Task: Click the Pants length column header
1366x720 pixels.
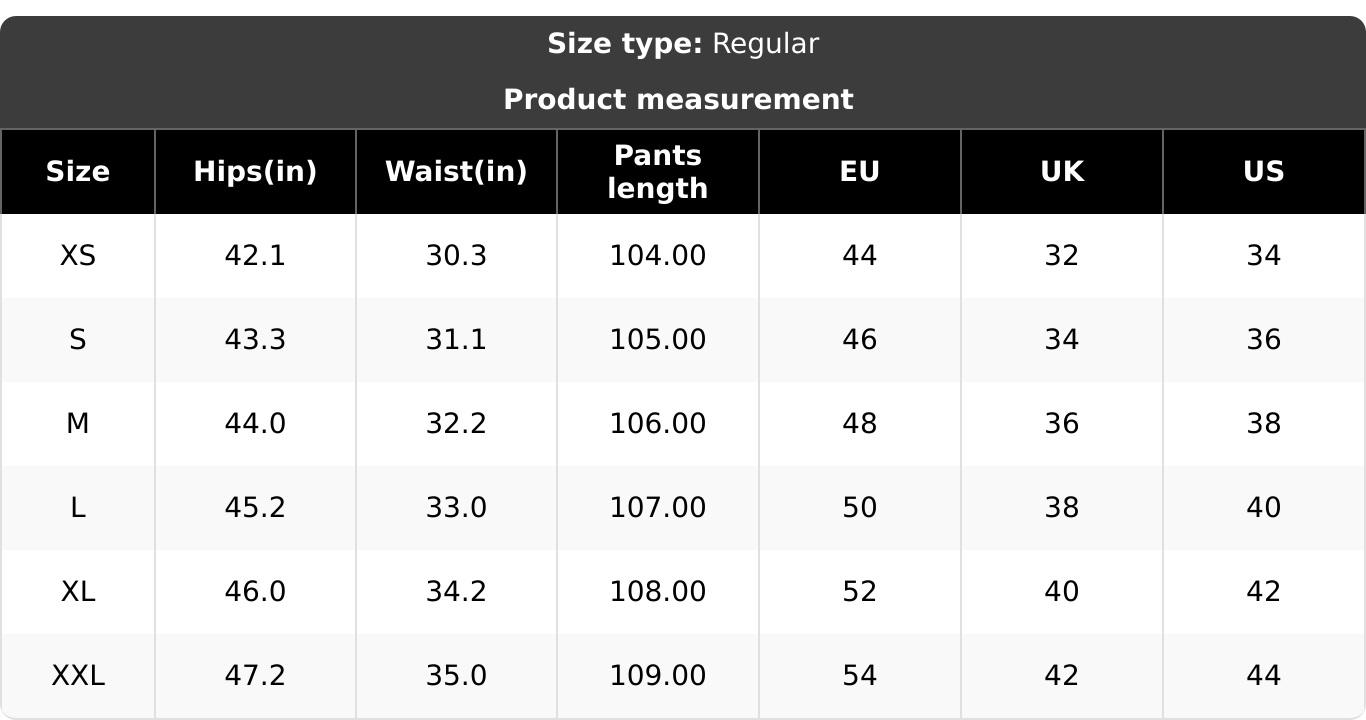Action: click(x=658, y=172)
